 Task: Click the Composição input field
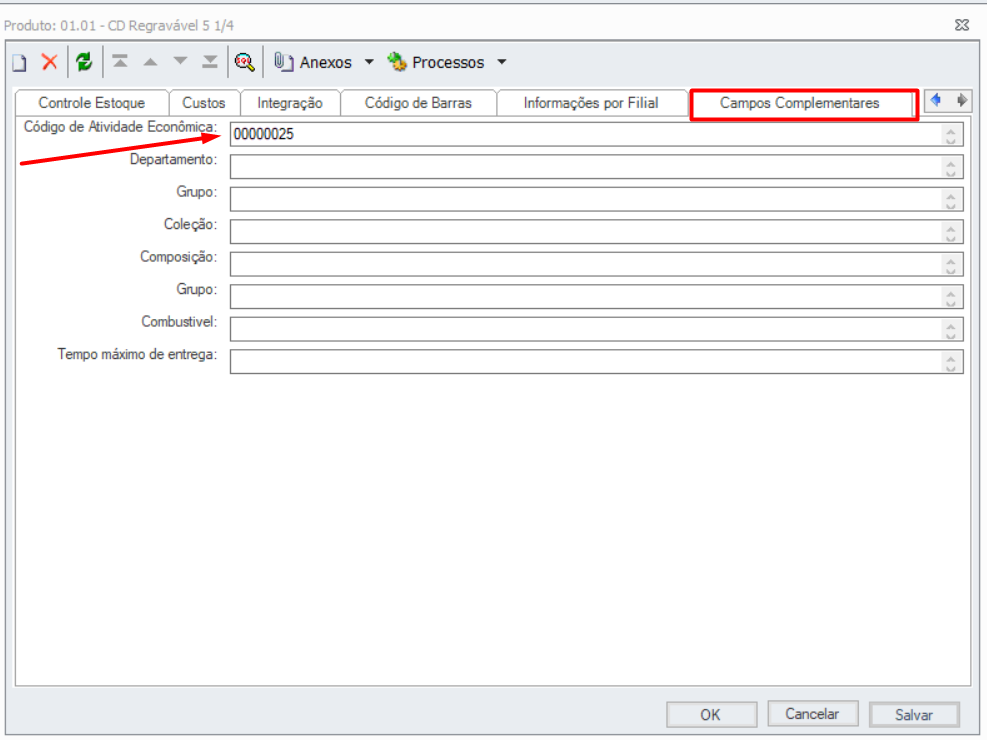click(596, 264)
